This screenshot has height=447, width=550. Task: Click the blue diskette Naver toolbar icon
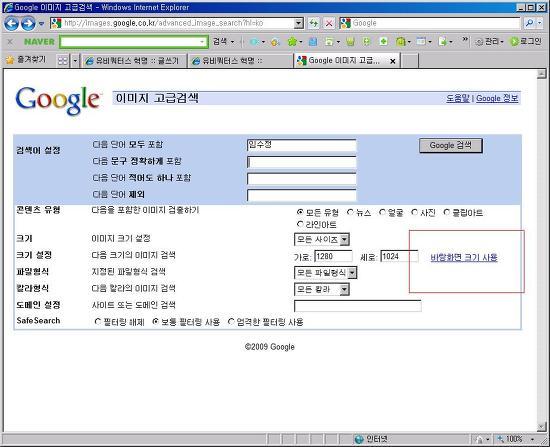point(313,42)
